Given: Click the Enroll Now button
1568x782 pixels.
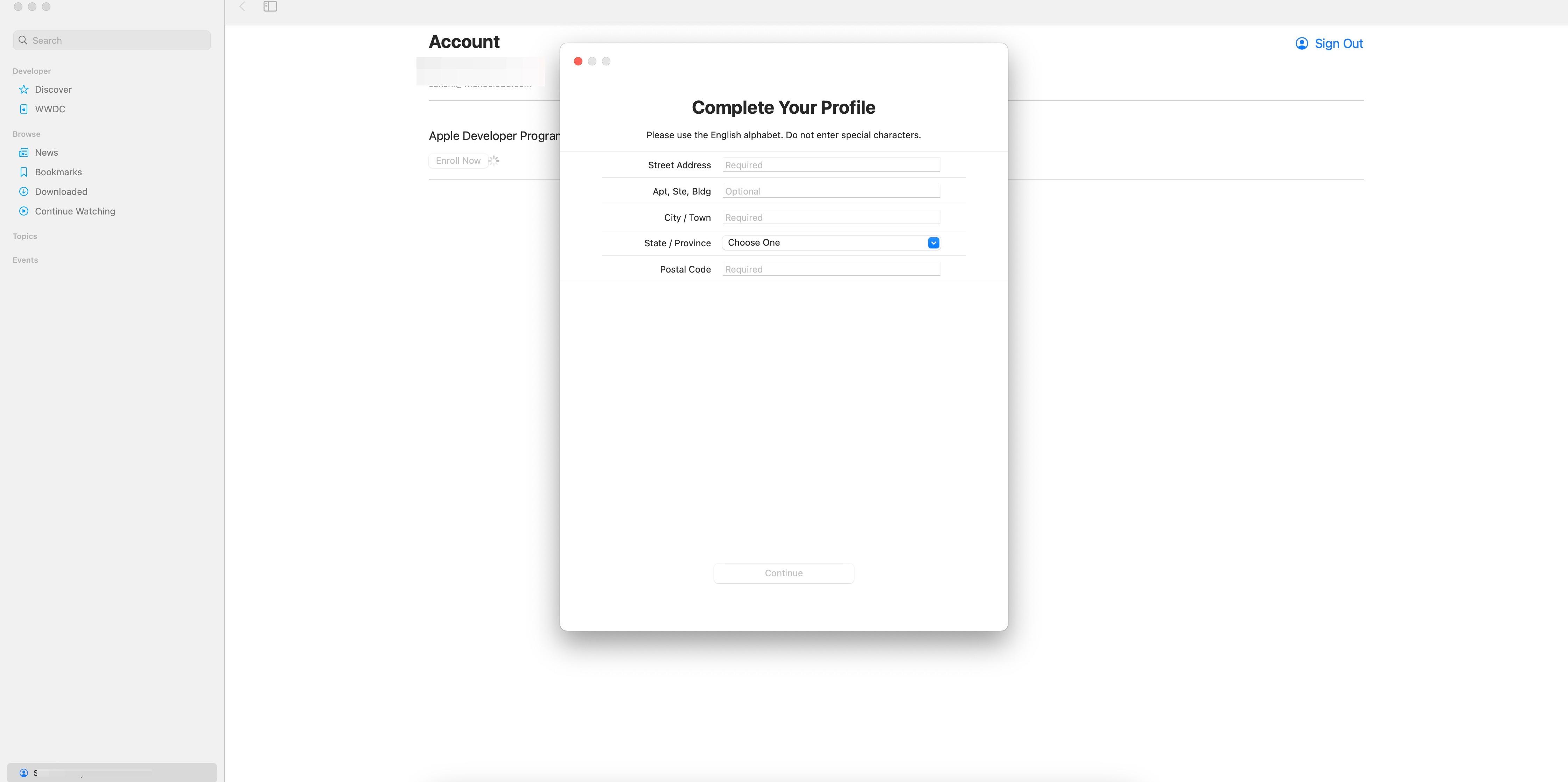Looking at the screenshot, I should click(x=458, y=161).
